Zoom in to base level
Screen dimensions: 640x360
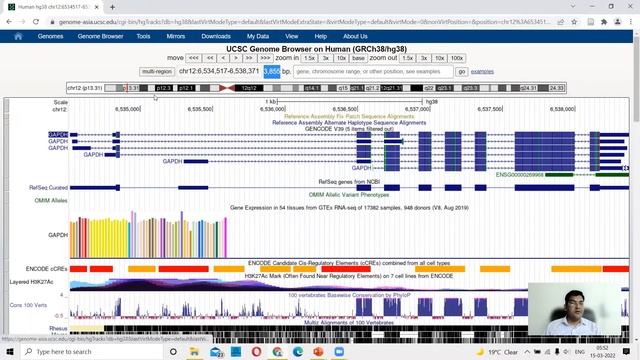[358, 58]
